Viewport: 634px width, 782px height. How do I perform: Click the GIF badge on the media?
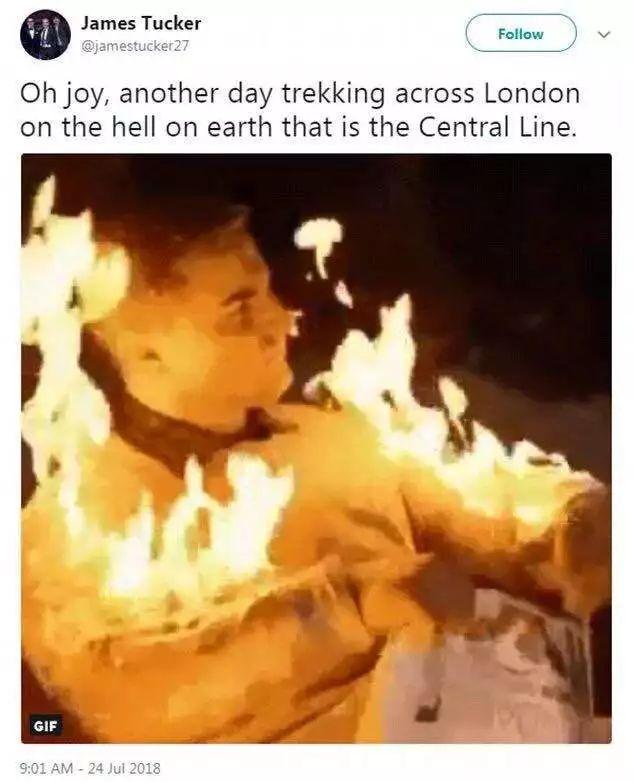pos(46,726)
